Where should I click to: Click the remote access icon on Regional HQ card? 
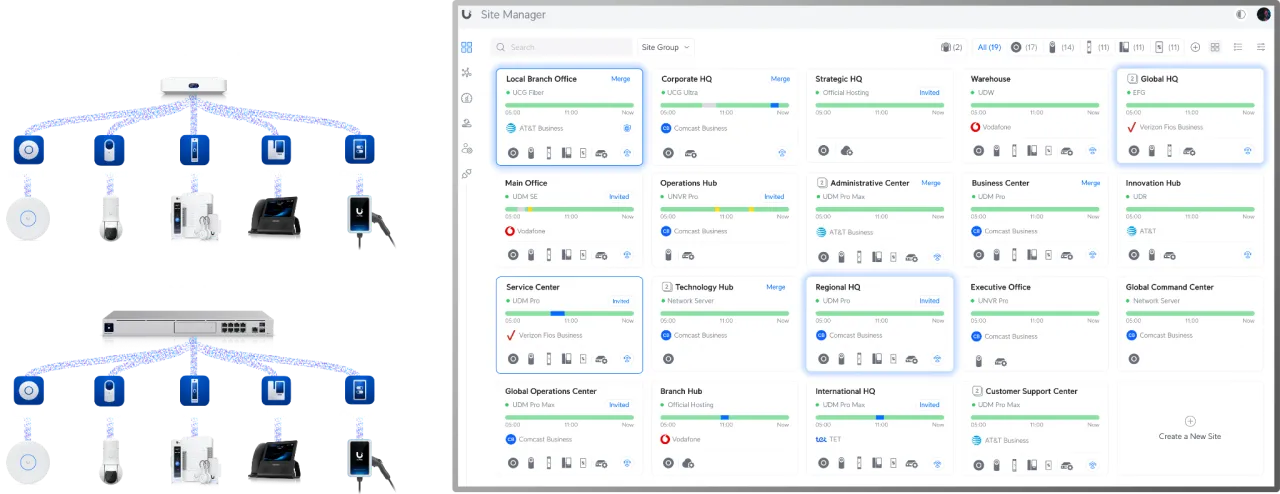937,359
